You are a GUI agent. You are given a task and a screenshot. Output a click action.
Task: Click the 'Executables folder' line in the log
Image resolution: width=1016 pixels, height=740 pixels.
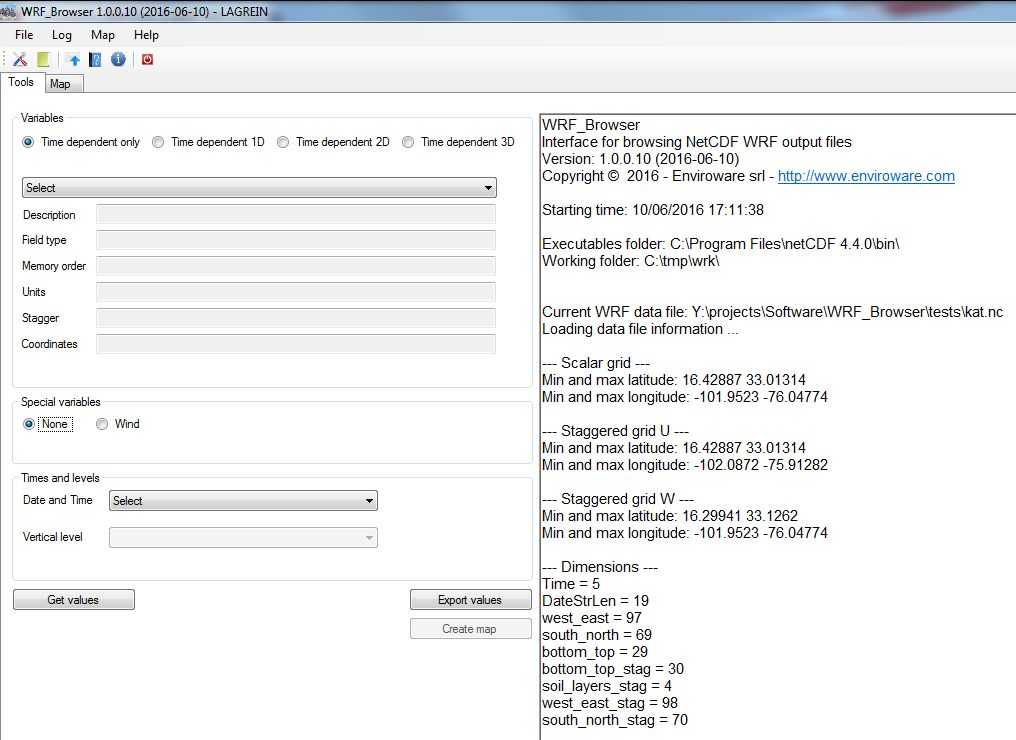(x=721, y=244)
